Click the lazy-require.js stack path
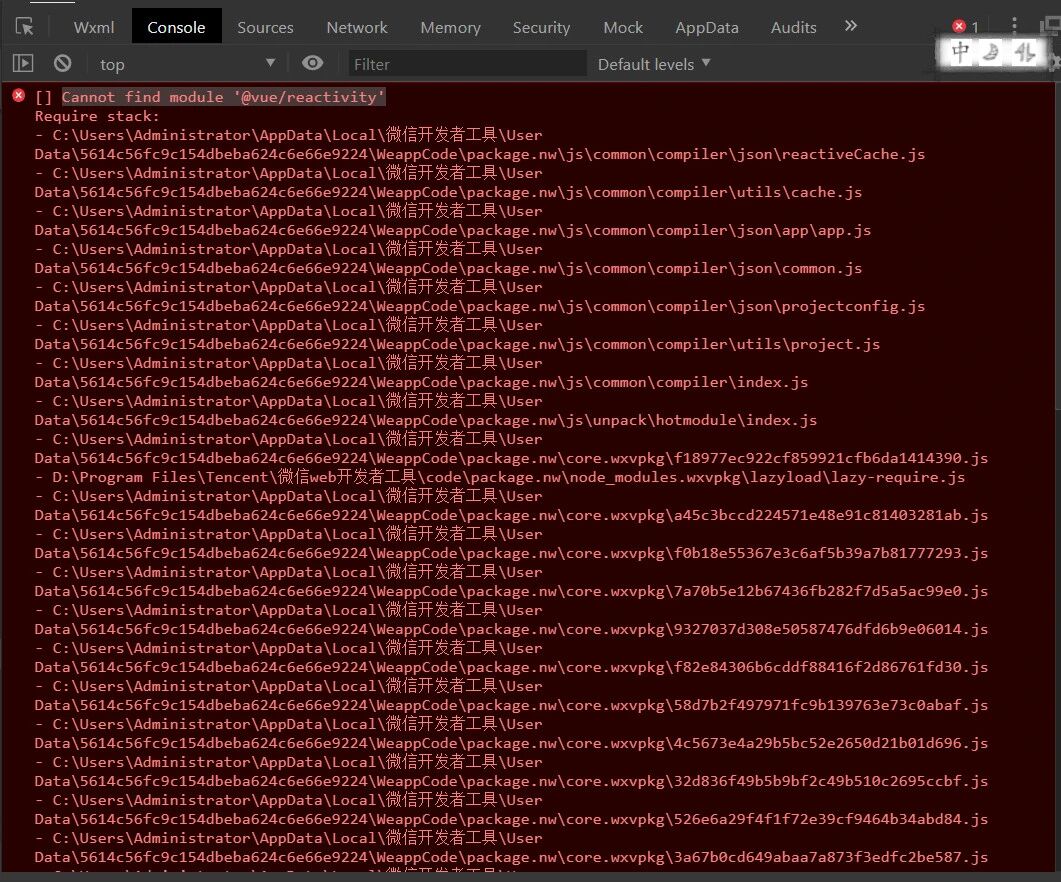This screenshot has height=882, width=1061. coord(501,477)
